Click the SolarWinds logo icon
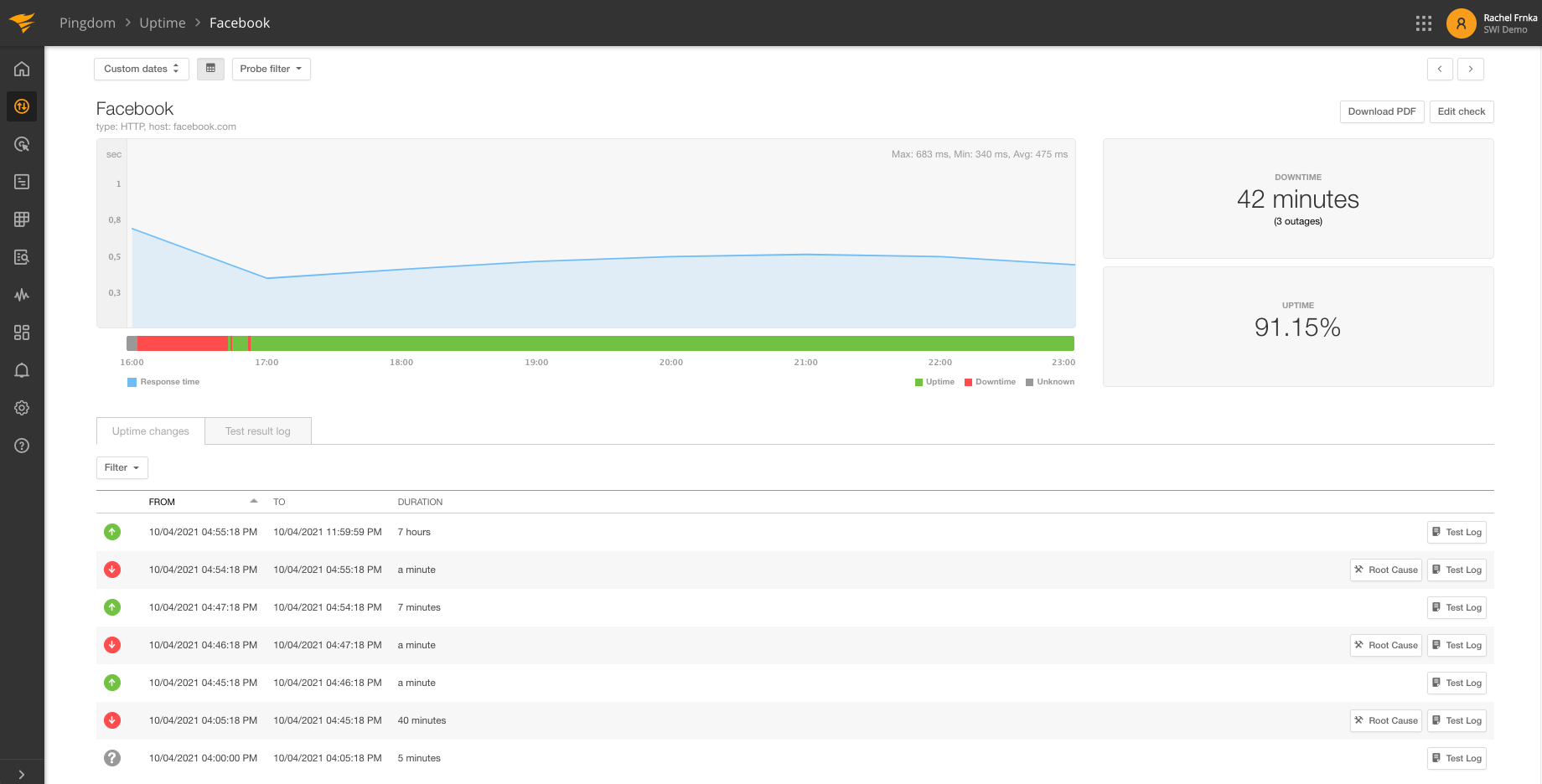 tap(23, 23)
